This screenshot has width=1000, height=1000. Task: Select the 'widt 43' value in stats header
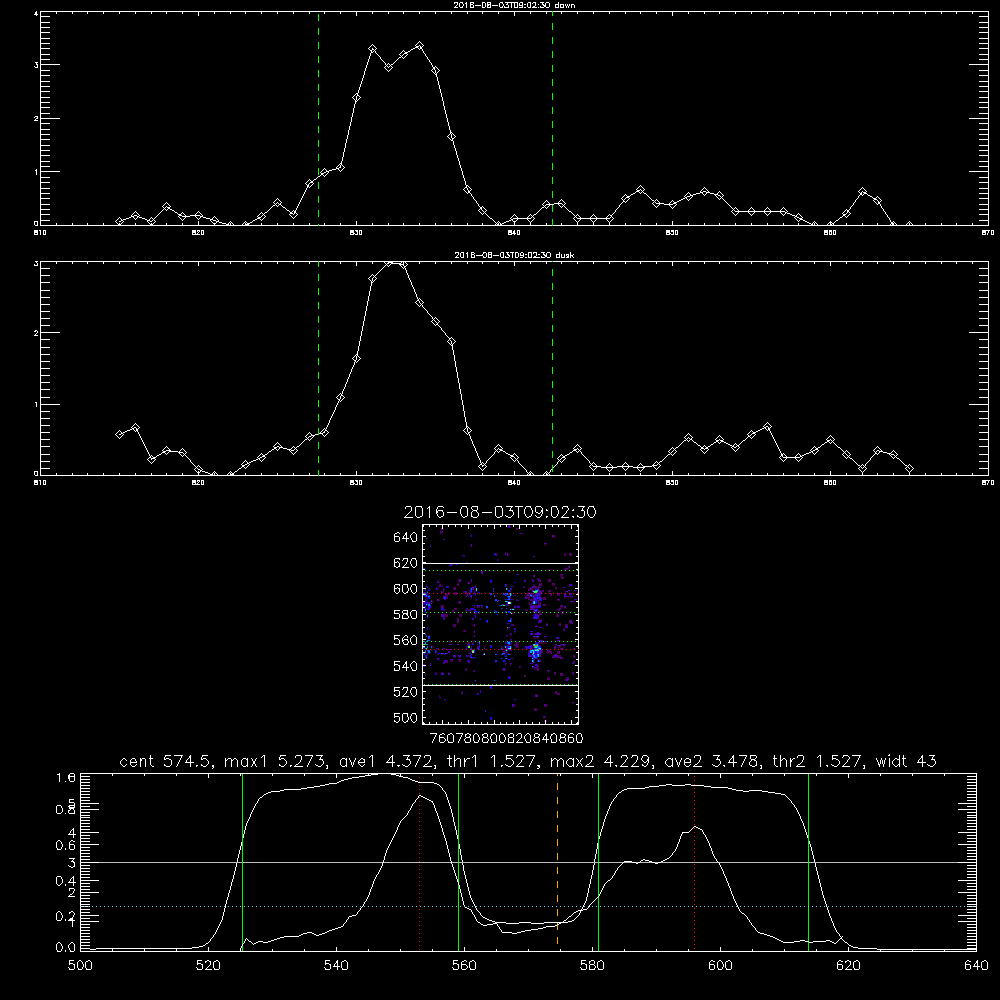(x=906, y=761)
